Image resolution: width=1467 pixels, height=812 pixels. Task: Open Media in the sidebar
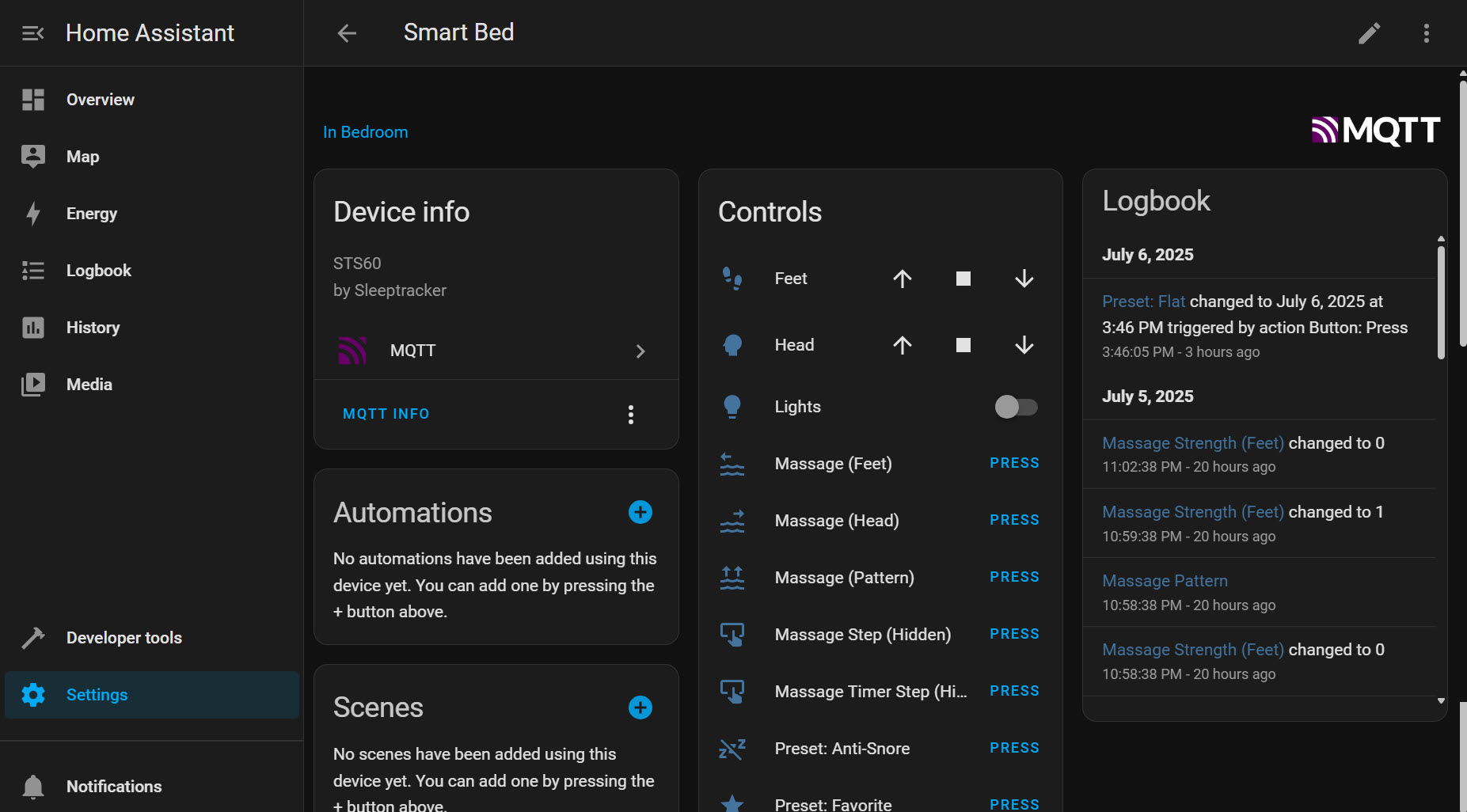click(x=151, y=385)
